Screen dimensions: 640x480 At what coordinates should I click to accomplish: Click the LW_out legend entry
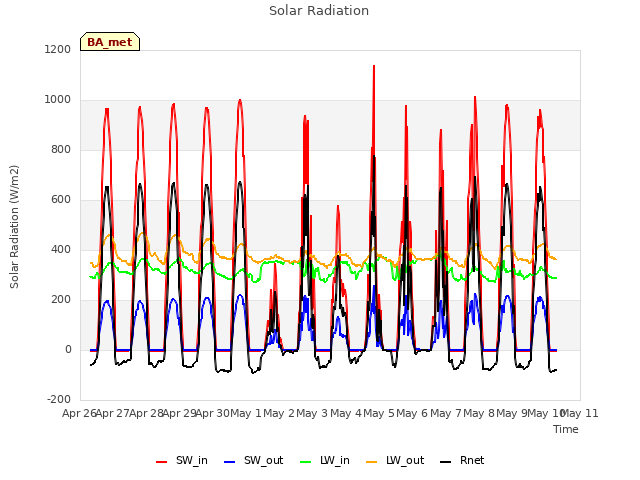tap(395, 461)
